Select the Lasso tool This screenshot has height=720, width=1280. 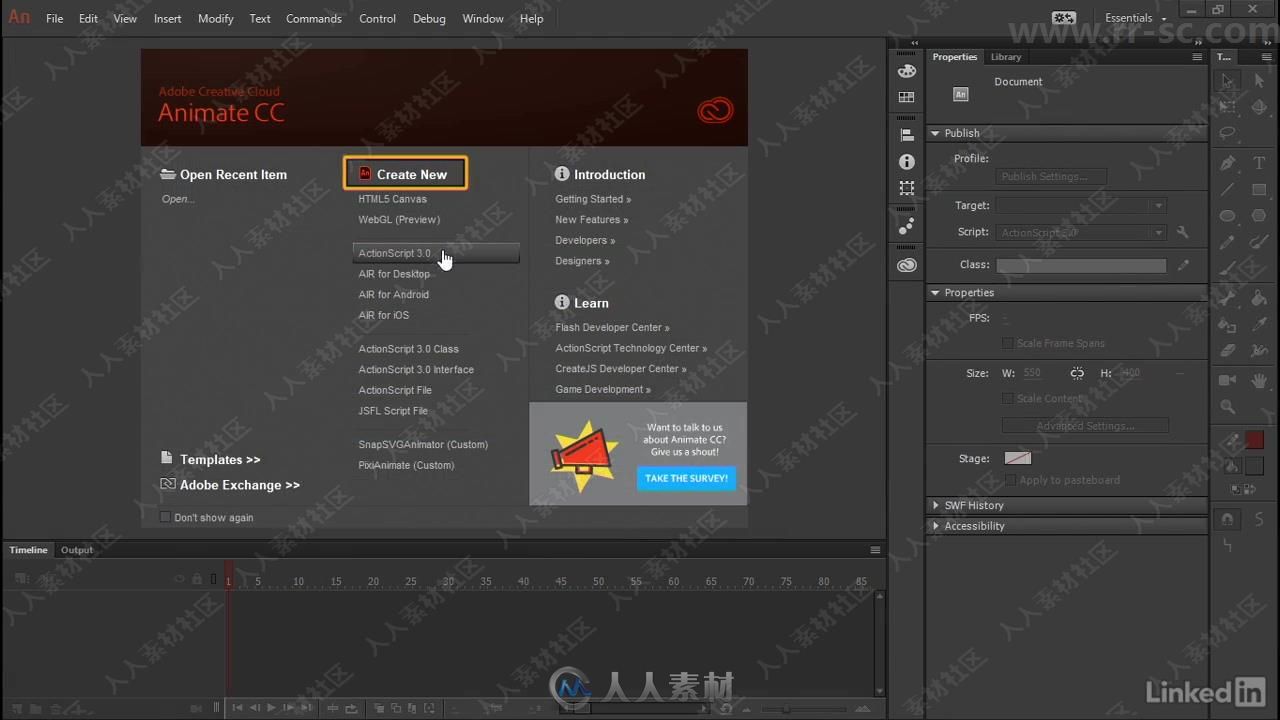tap(1228, 134)
